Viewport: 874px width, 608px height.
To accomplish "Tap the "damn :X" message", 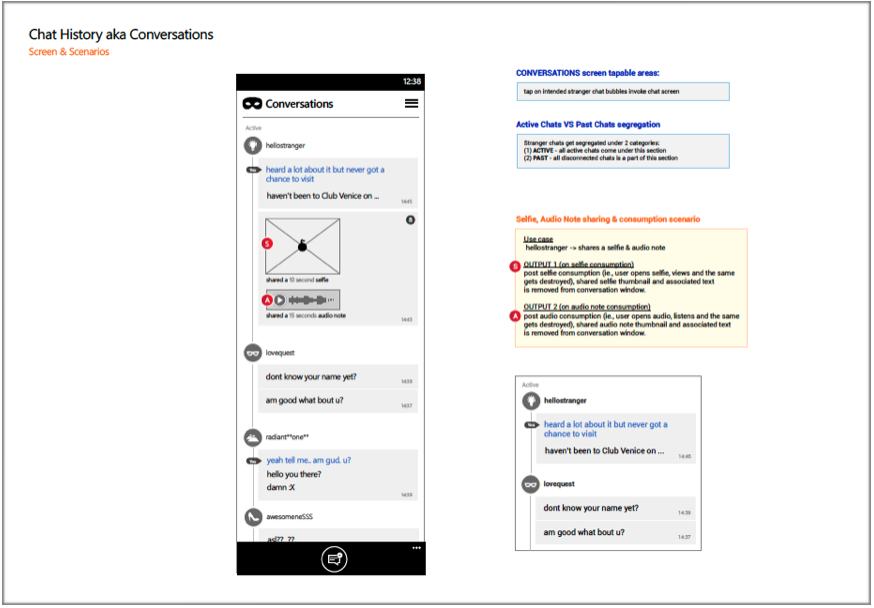I will click(280, 487).
